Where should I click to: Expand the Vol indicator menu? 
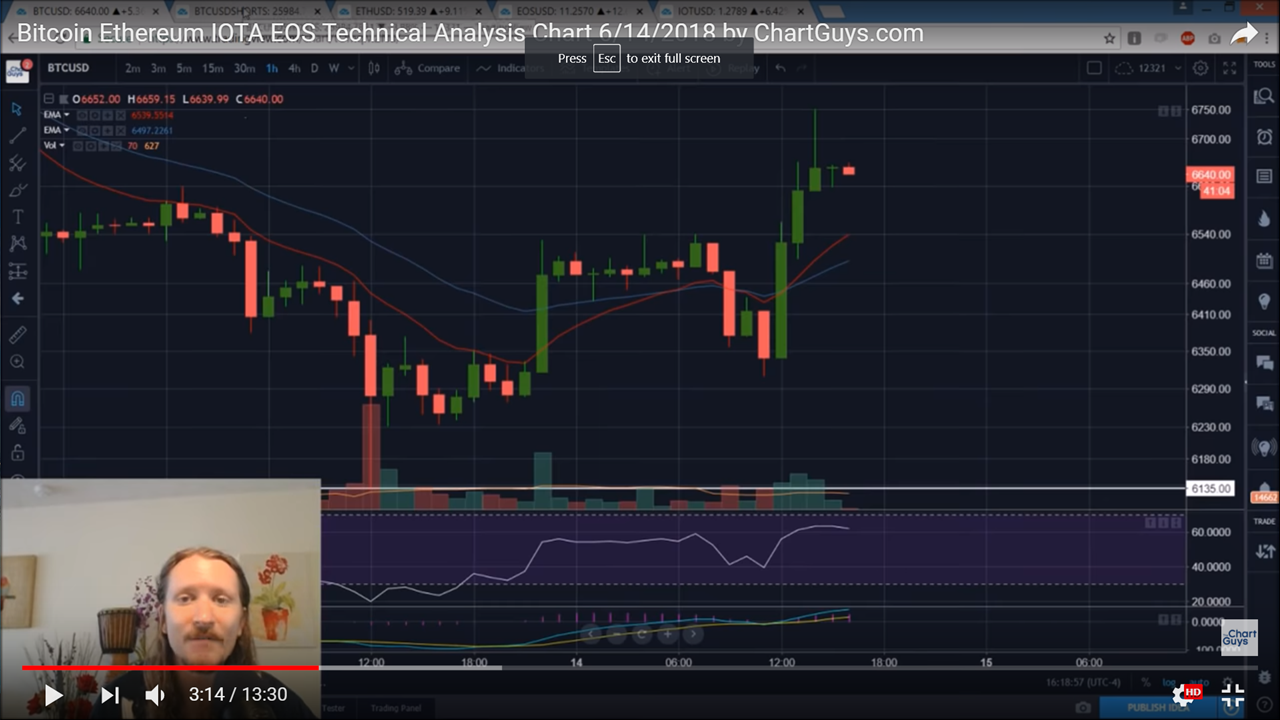point(62,145)
